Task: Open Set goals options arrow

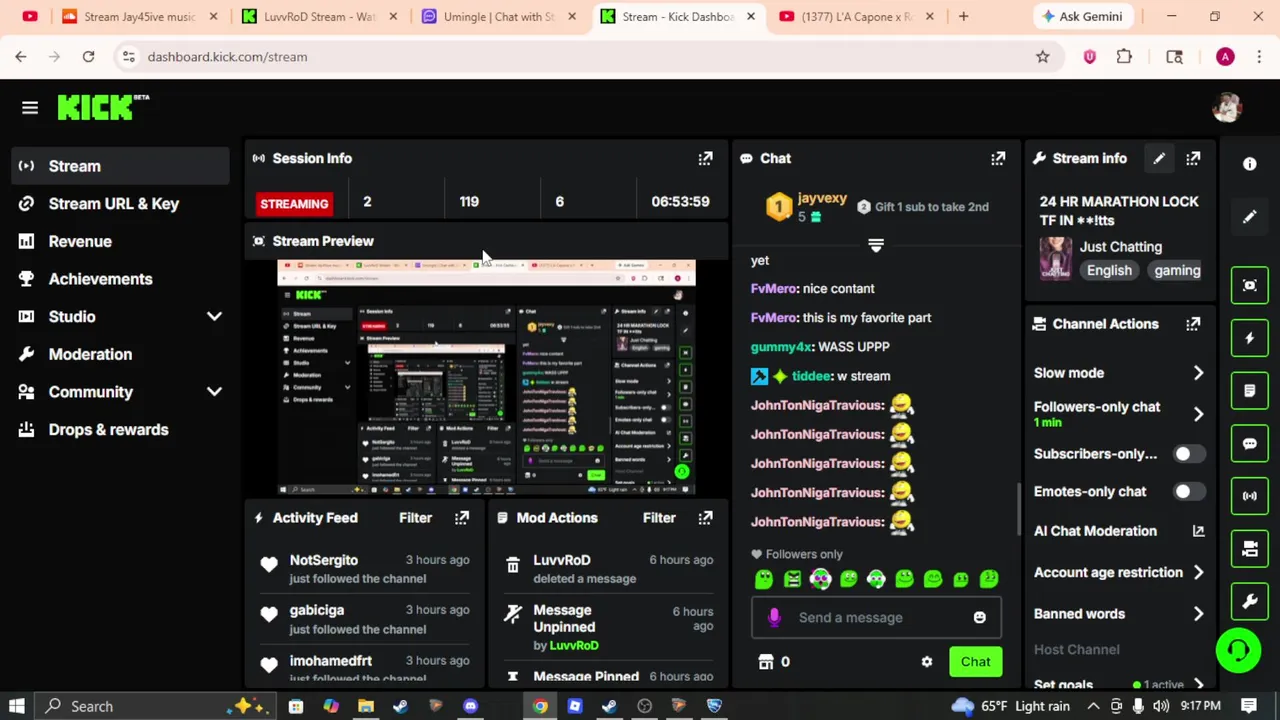Action: 1198,684
